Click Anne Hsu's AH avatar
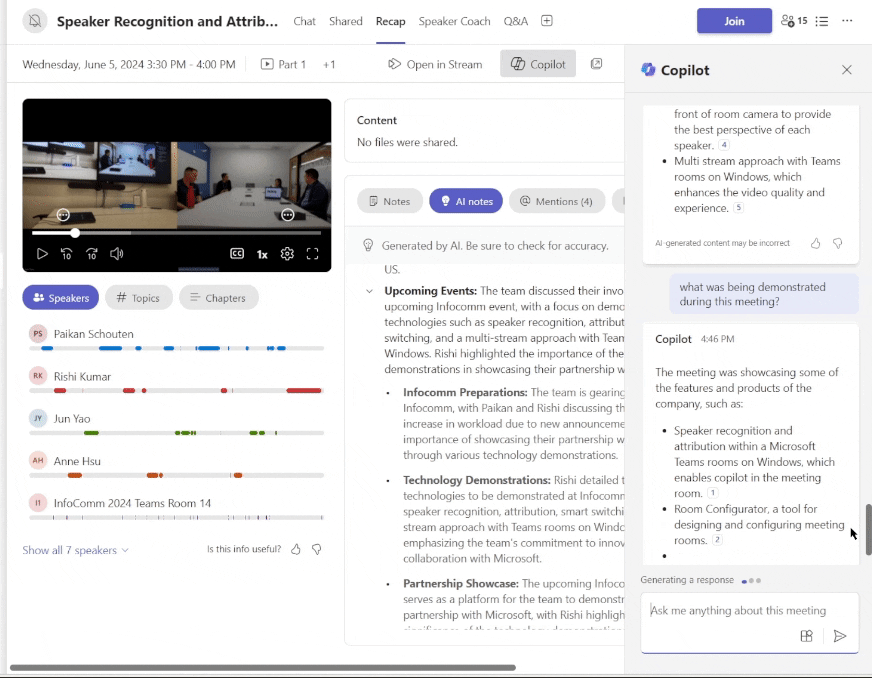The image size is (872, 678). click(38, 461)
